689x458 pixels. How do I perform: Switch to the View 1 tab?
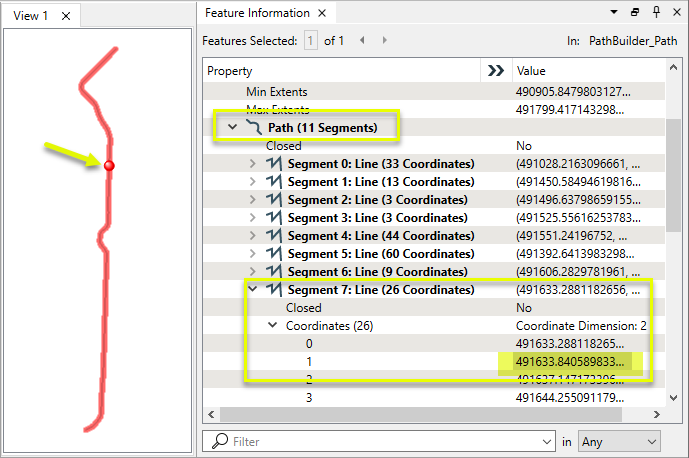30,15
